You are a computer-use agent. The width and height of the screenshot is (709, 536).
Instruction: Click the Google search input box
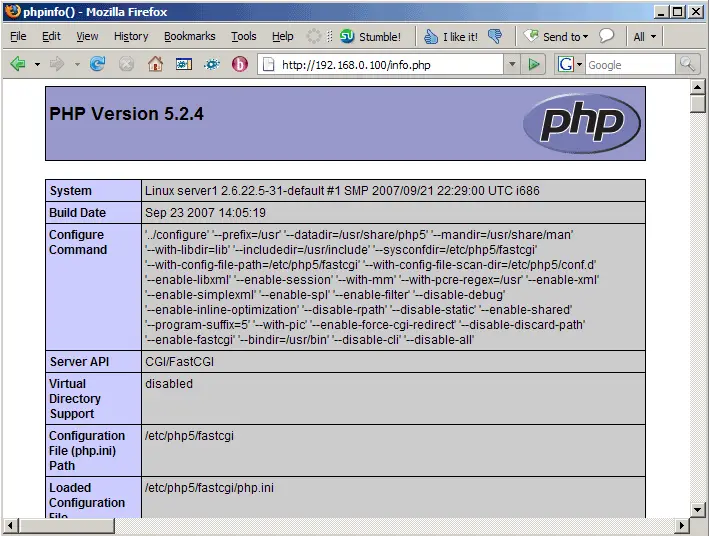[628, 64]
